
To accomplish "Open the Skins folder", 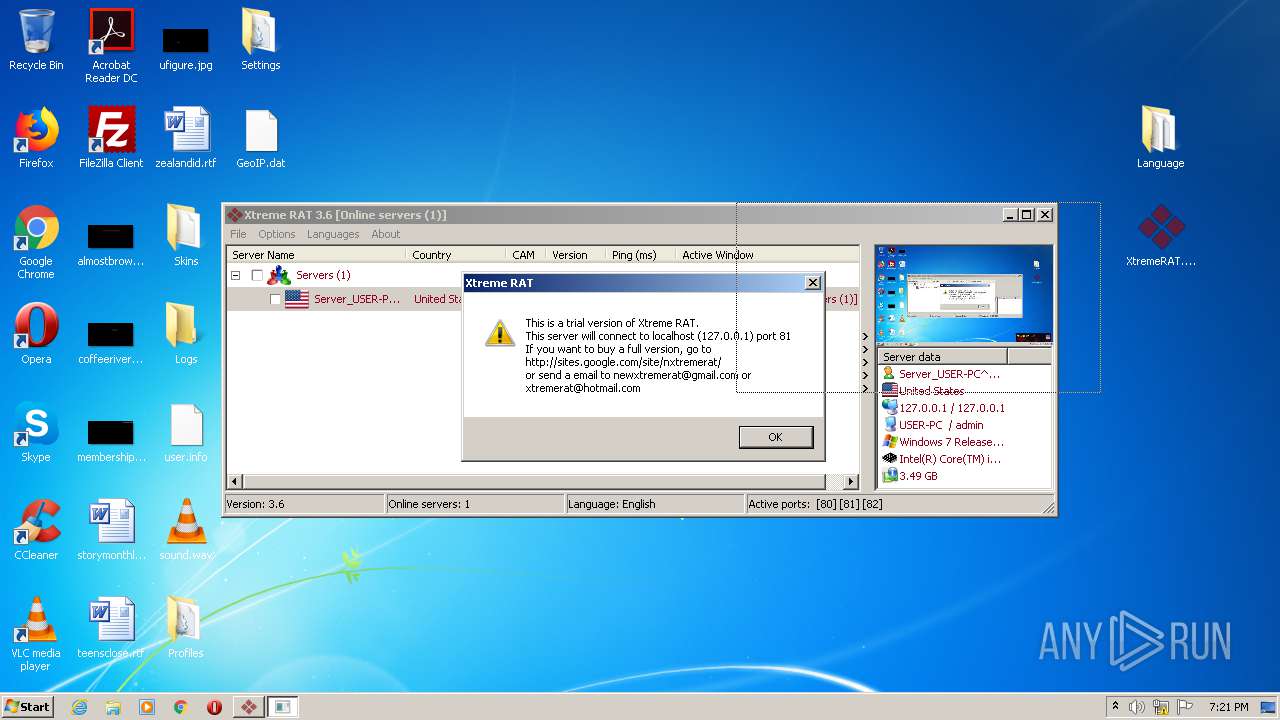I will pos(186,236).
